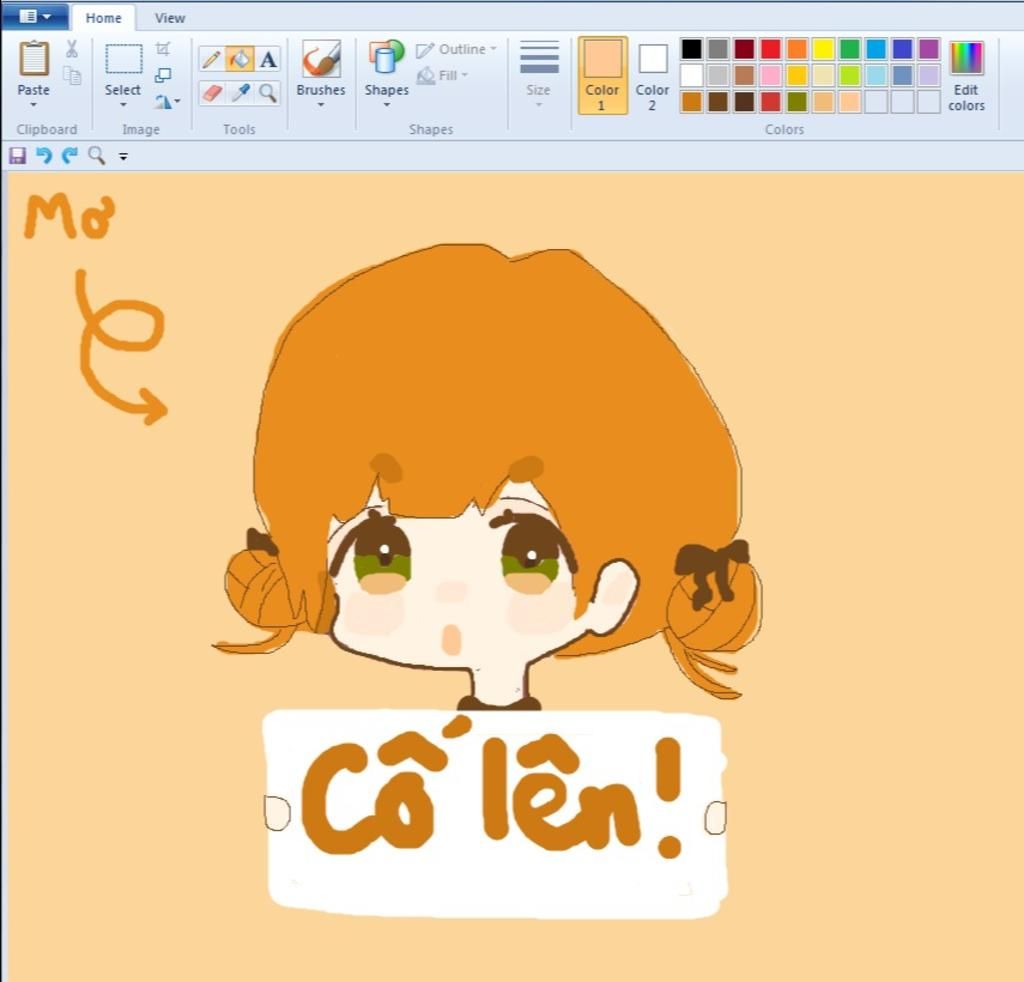Expand the Select dropdown arrow
The width and height of the screenshot is (1024, 982).
click(x=123, y=104)
